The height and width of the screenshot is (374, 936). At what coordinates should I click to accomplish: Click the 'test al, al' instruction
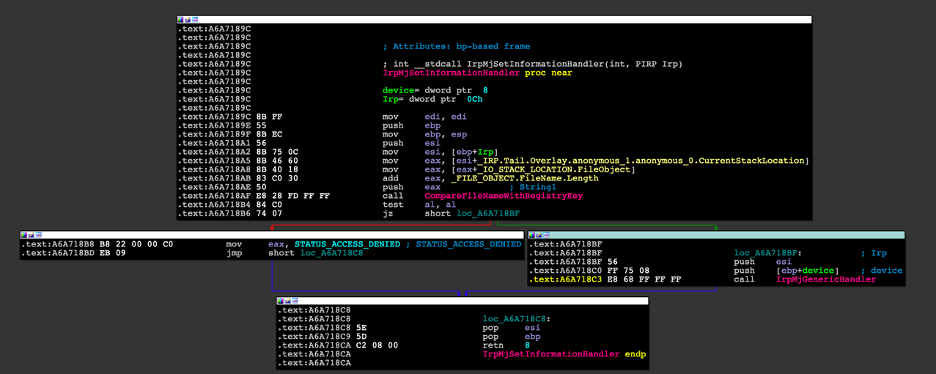point(420,205)
